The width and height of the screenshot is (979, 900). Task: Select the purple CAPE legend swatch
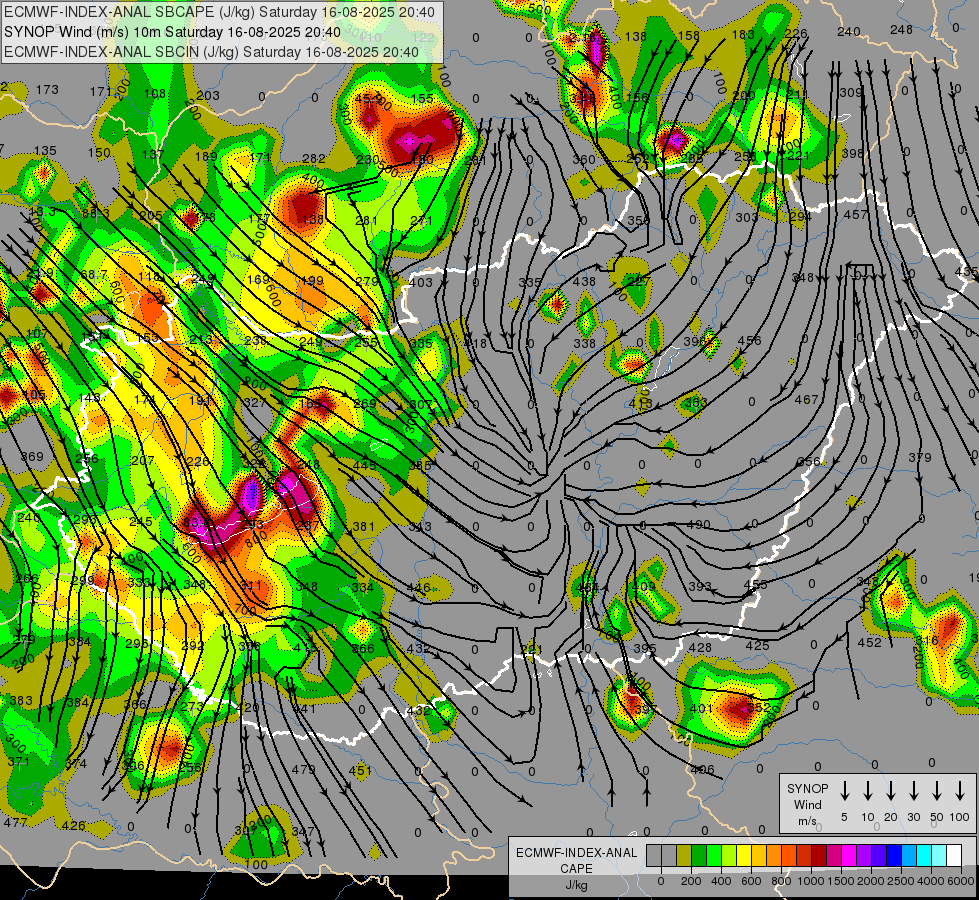(863, 855)
